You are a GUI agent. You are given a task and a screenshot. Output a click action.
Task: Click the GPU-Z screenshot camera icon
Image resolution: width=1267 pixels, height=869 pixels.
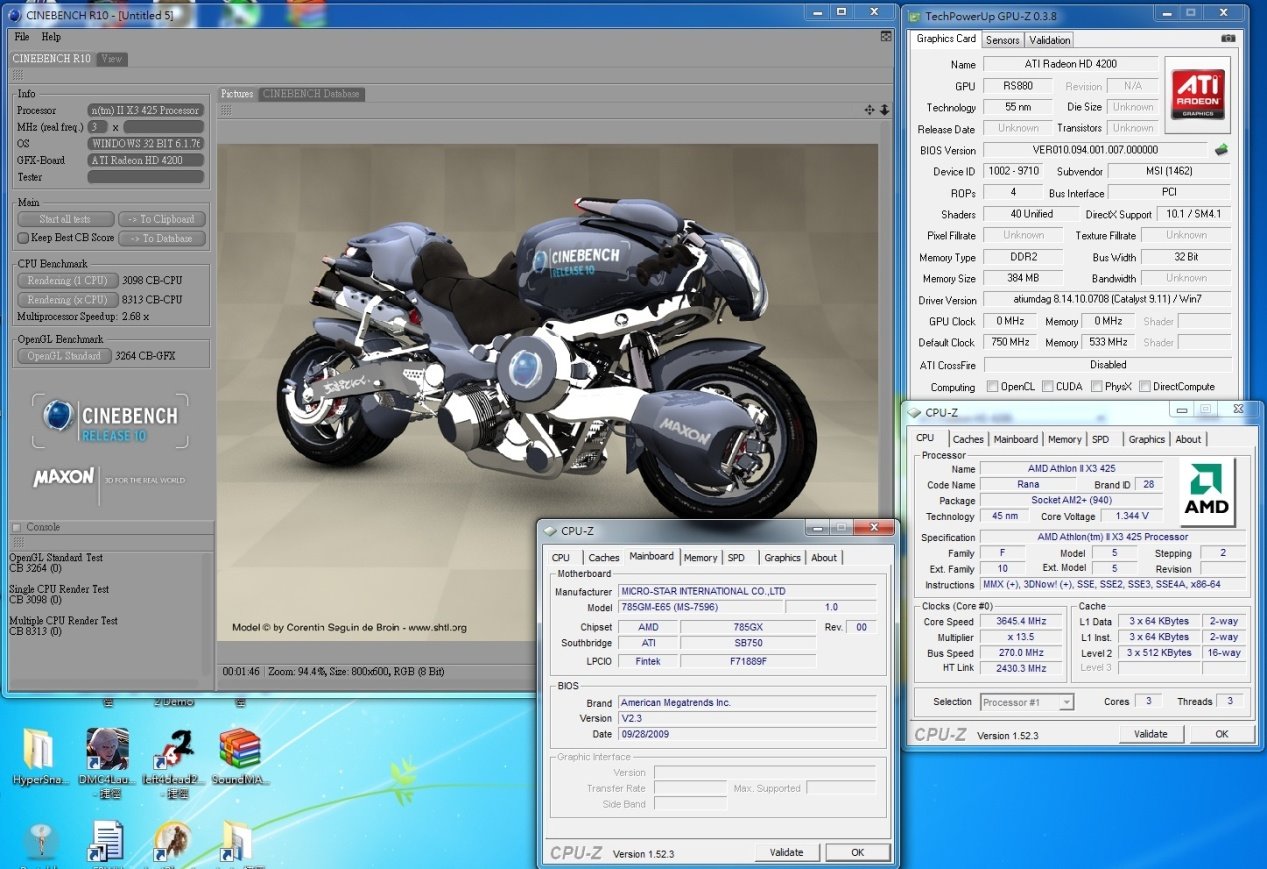point(1228,38)
